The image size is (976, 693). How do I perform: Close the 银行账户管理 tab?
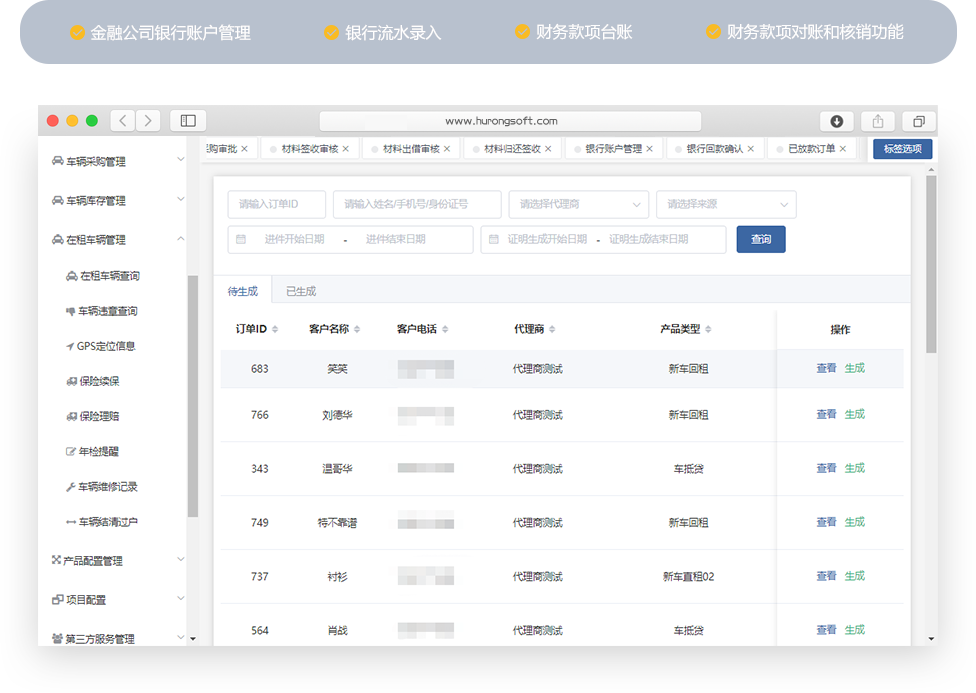pos(649,149)
